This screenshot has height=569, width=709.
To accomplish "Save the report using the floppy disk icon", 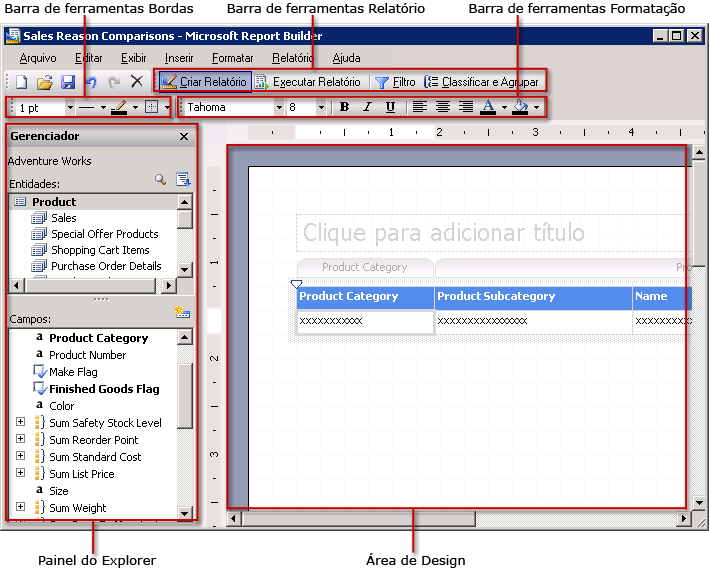I will coord(68,82).
